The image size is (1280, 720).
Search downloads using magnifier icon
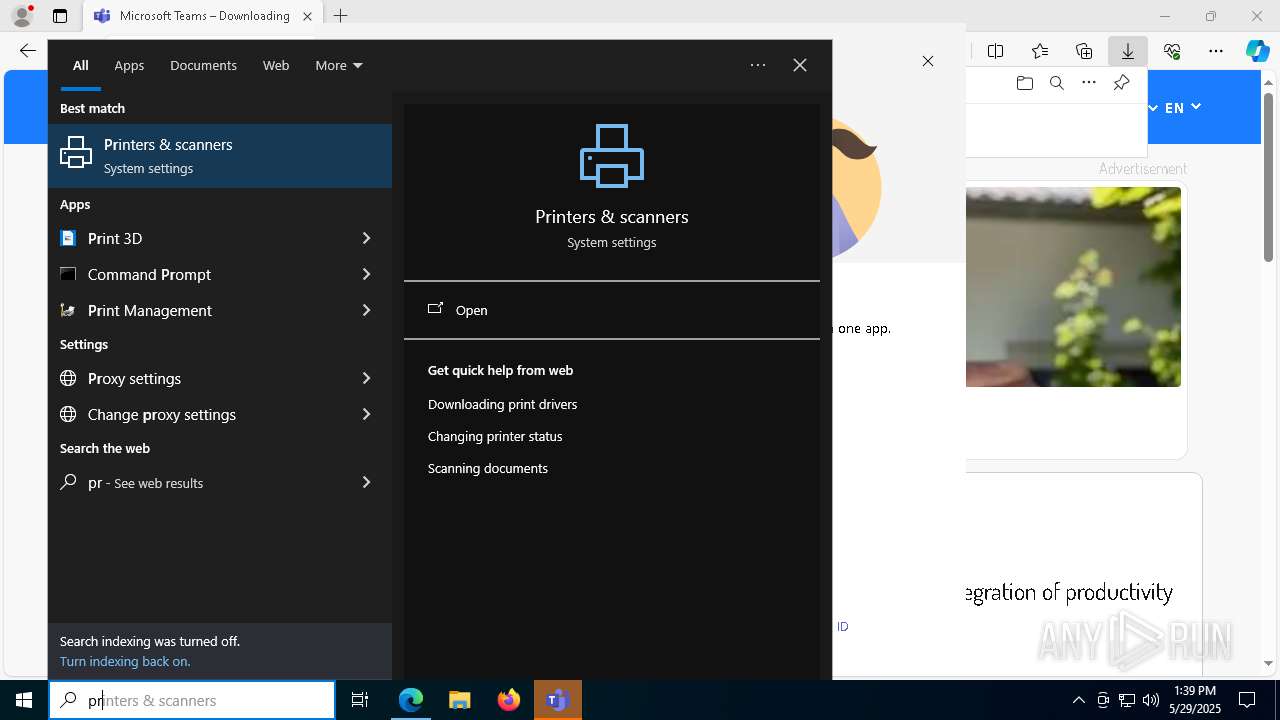(1056, 83)
